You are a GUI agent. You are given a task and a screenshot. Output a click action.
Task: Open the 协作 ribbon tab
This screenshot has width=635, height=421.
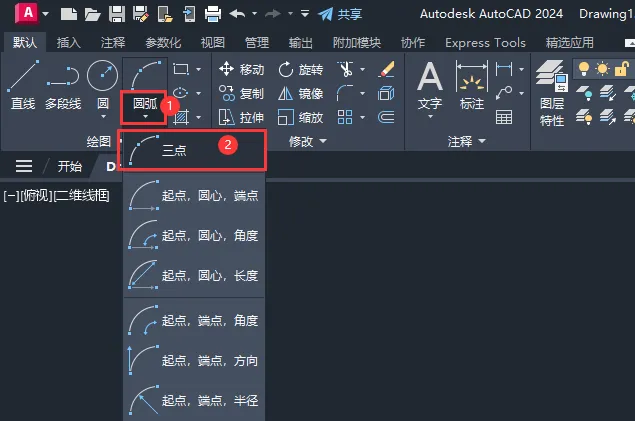(x=413, y=42)
